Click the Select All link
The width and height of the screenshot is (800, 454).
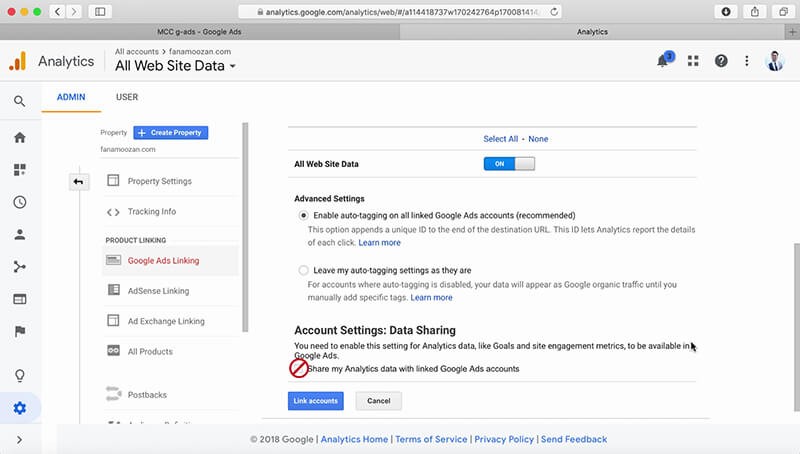tap(501, 139)
